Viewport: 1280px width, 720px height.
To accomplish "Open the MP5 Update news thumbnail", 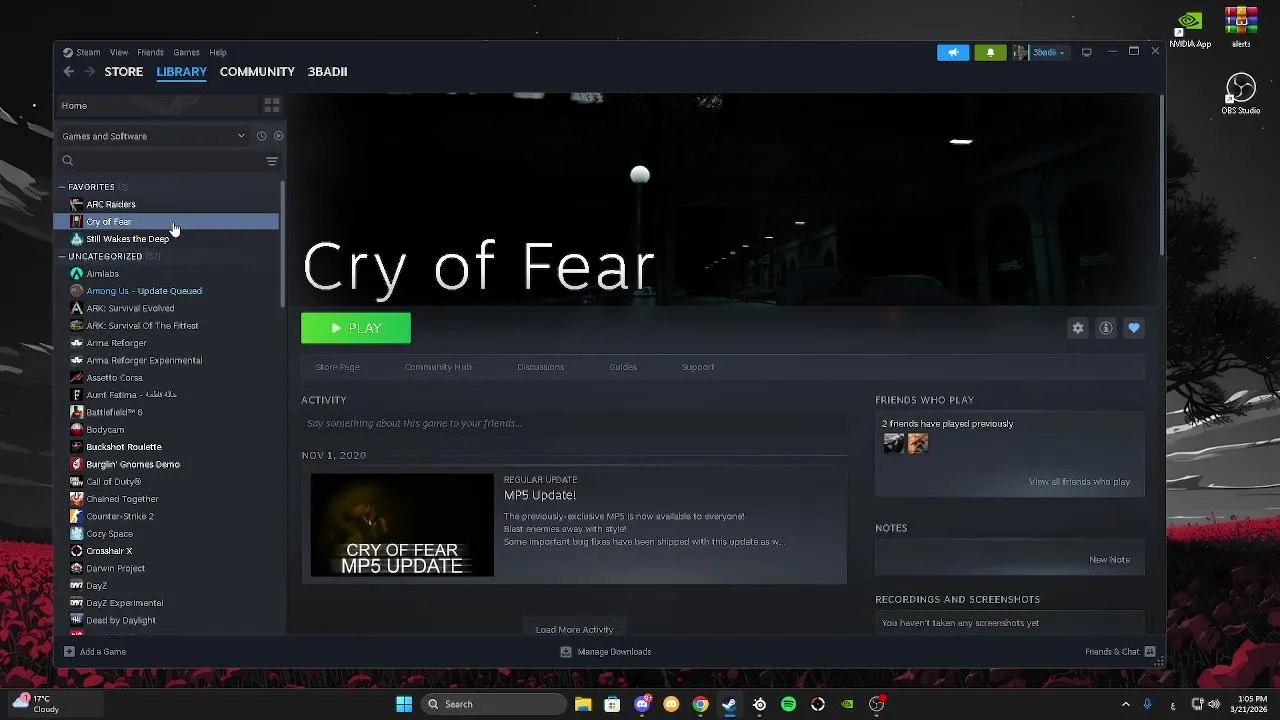I will tap(402, 525).
